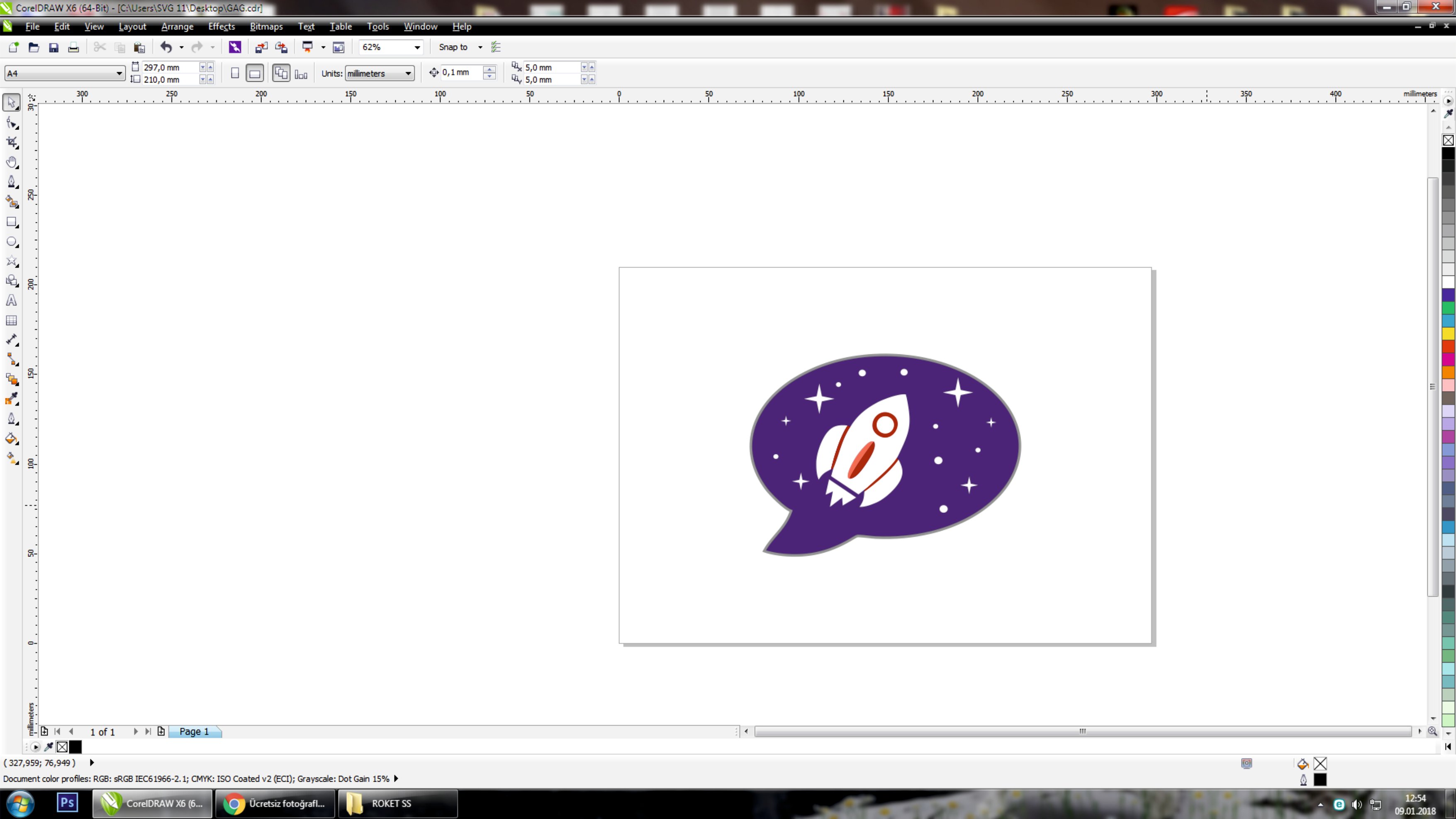1456x819 pixels.
Task: Expand the Snap to dropdown
Action: coord(480,47)
